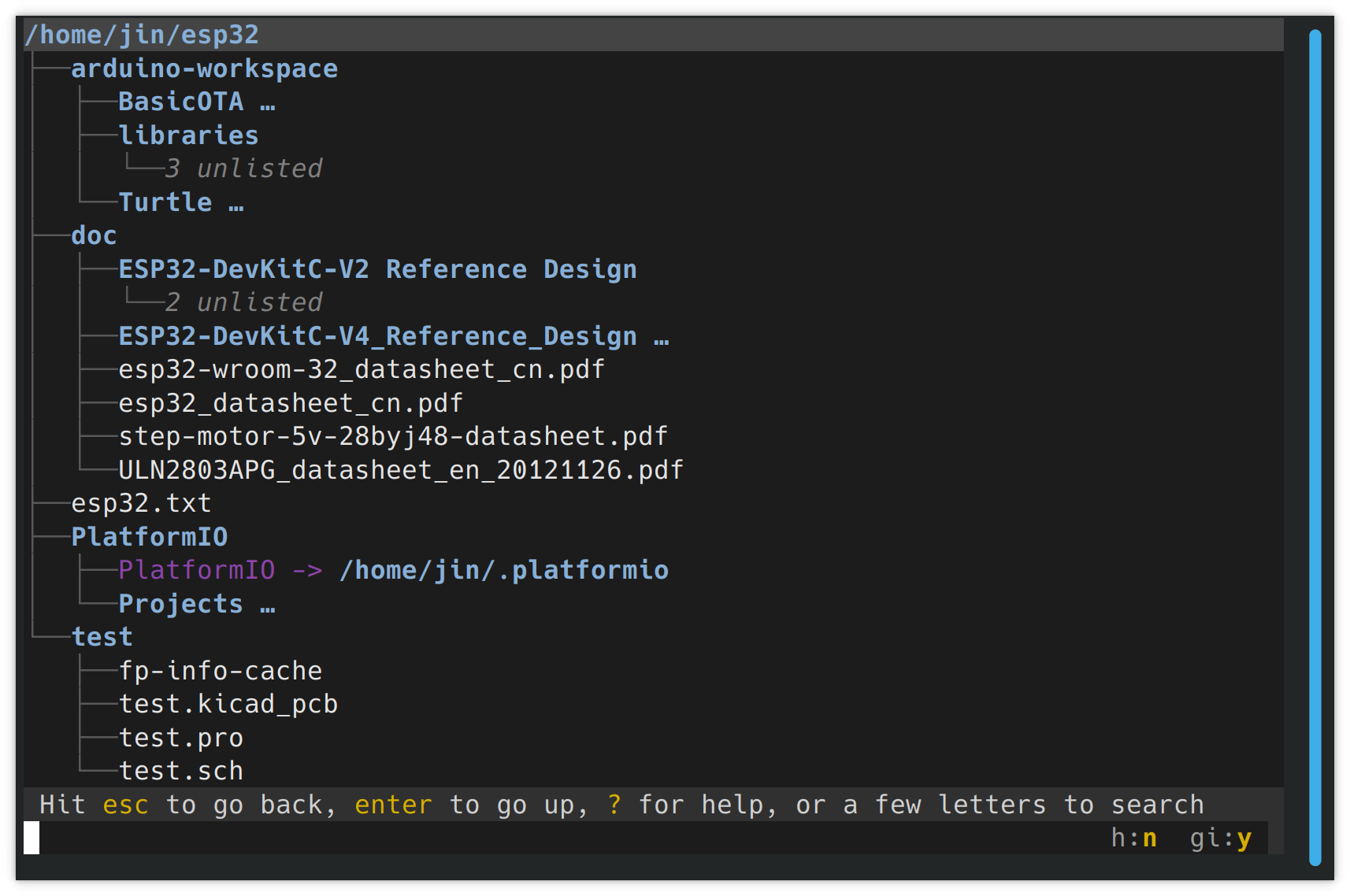This screenshot has height=896, width=1350.
Task: Select esp32-wroom-32_datasheet_cn.pdf file
Action: tap(362, 369)
